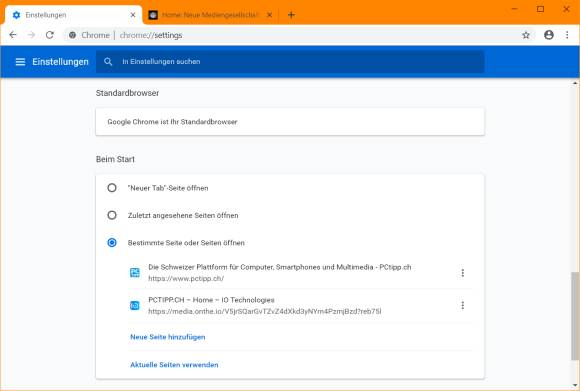Click the new tab plus button
Image resolution: width=580 pixels, height=391 pixels.
(291, 15)
